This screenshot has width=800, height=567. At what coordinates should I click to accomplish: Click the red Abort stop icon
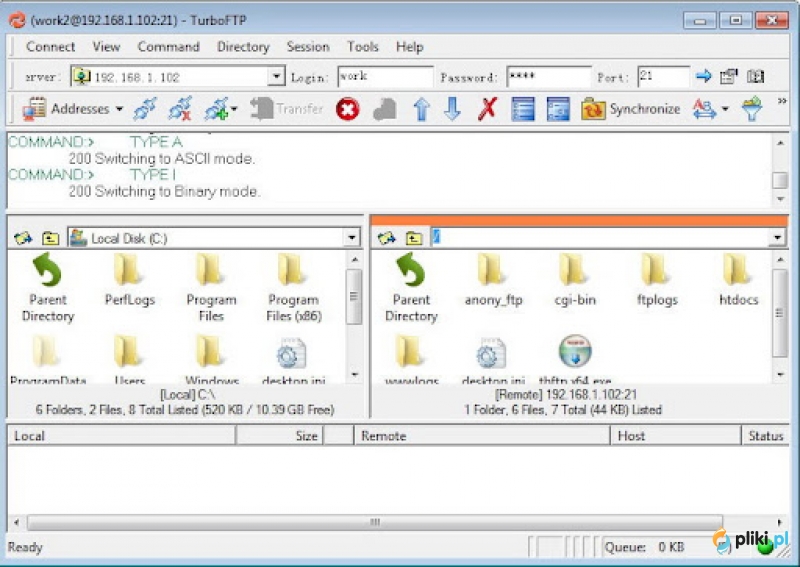point(347,109)
